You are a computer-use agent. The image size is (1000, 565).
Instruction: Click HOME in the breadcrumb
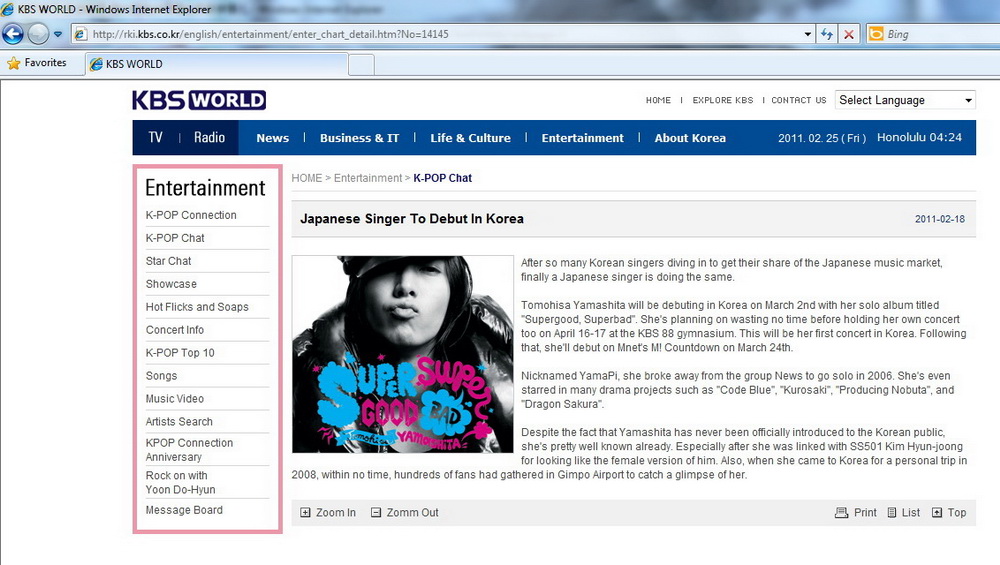pyautogui.click(x=307, y=178)
